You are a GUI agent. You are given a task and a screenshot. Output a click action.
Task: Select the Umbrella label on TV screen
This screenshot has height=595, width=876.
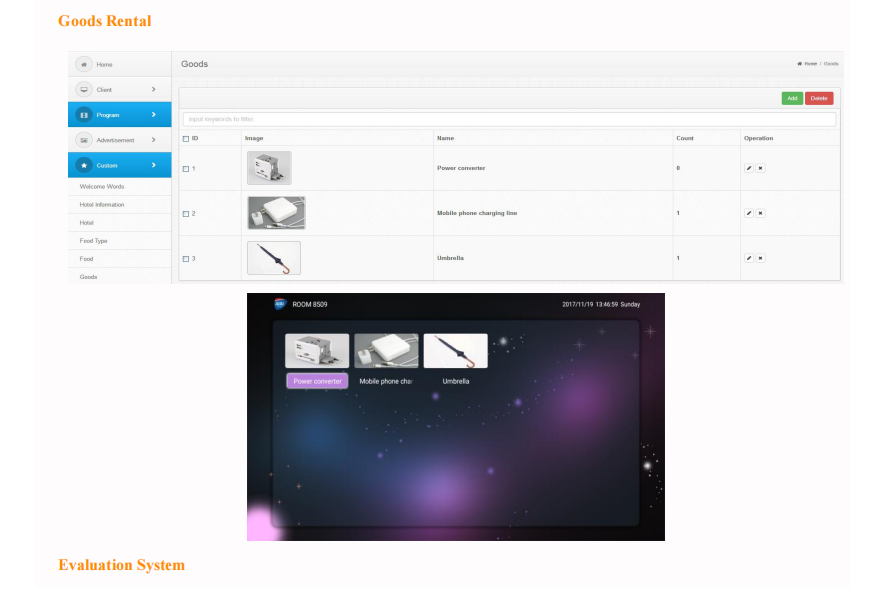pos(456,381)
